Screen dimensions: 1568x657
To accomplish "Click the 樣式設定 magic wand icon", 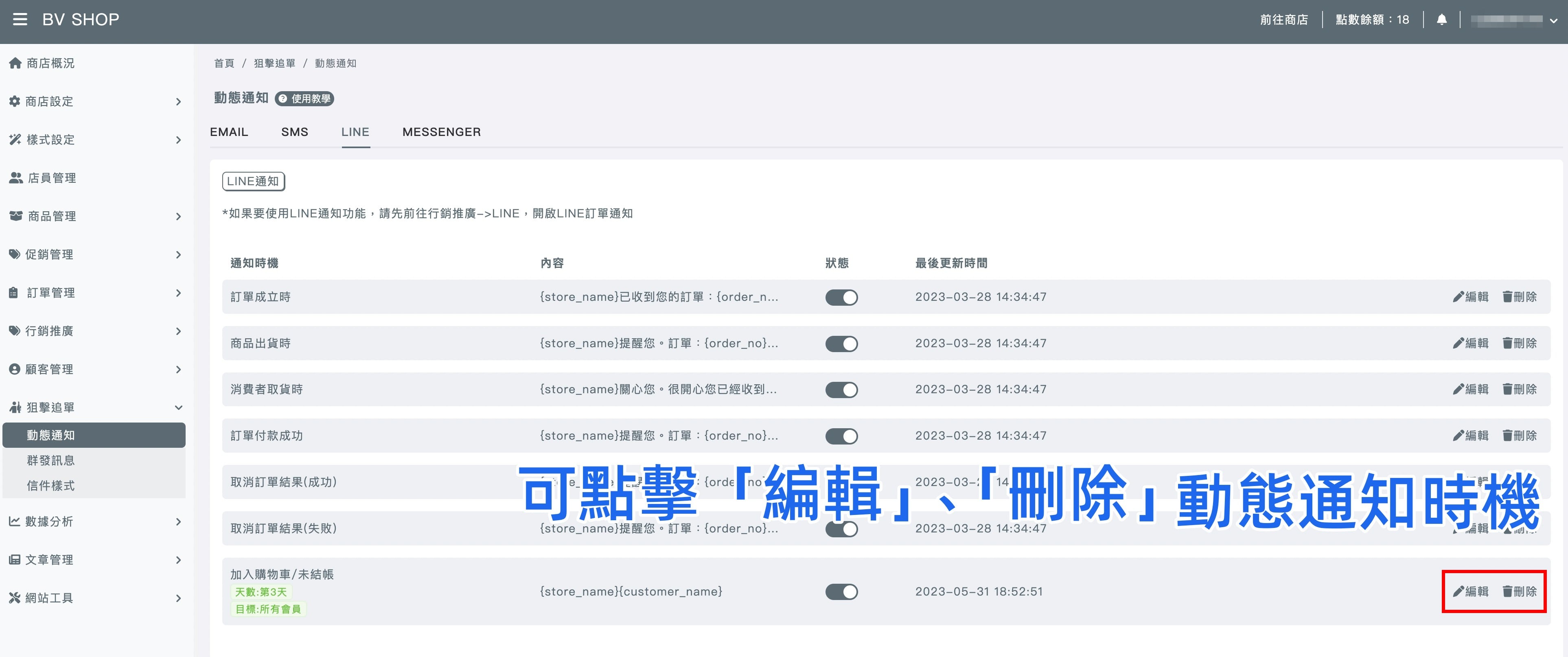I will coord(15,140).
